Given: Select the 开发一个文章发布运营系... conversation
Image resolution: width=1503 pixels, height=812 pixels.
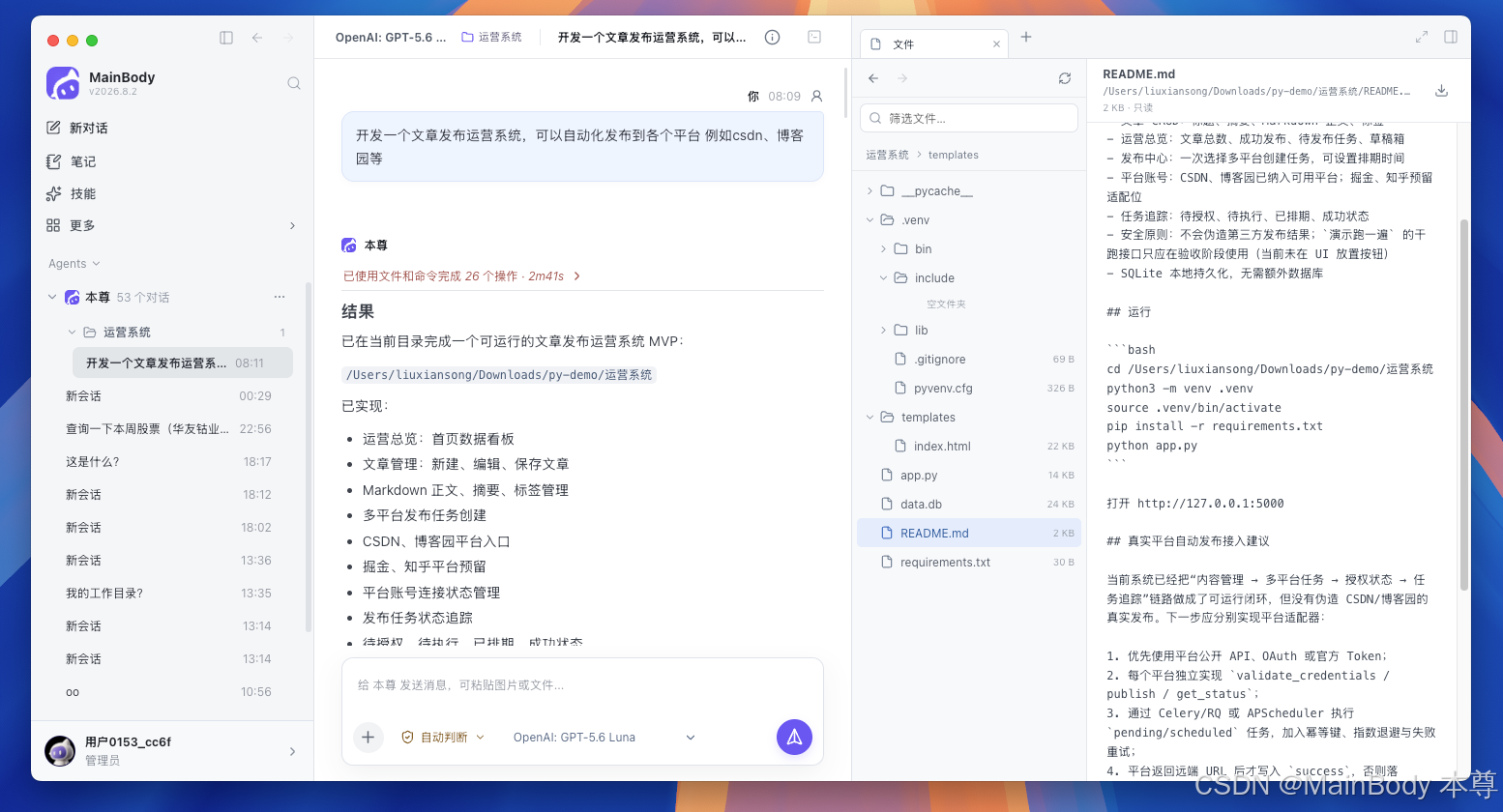Looking at the screenshot, I should click(183, 362).
